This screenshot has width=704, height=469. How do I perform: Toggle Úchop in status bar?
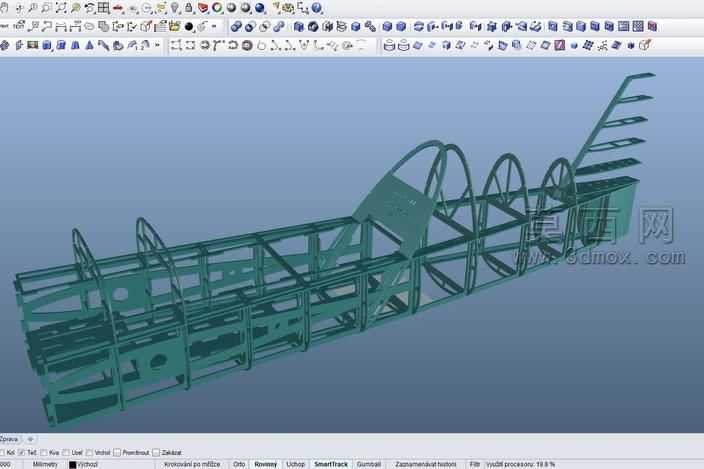click(x=295, y=464)
